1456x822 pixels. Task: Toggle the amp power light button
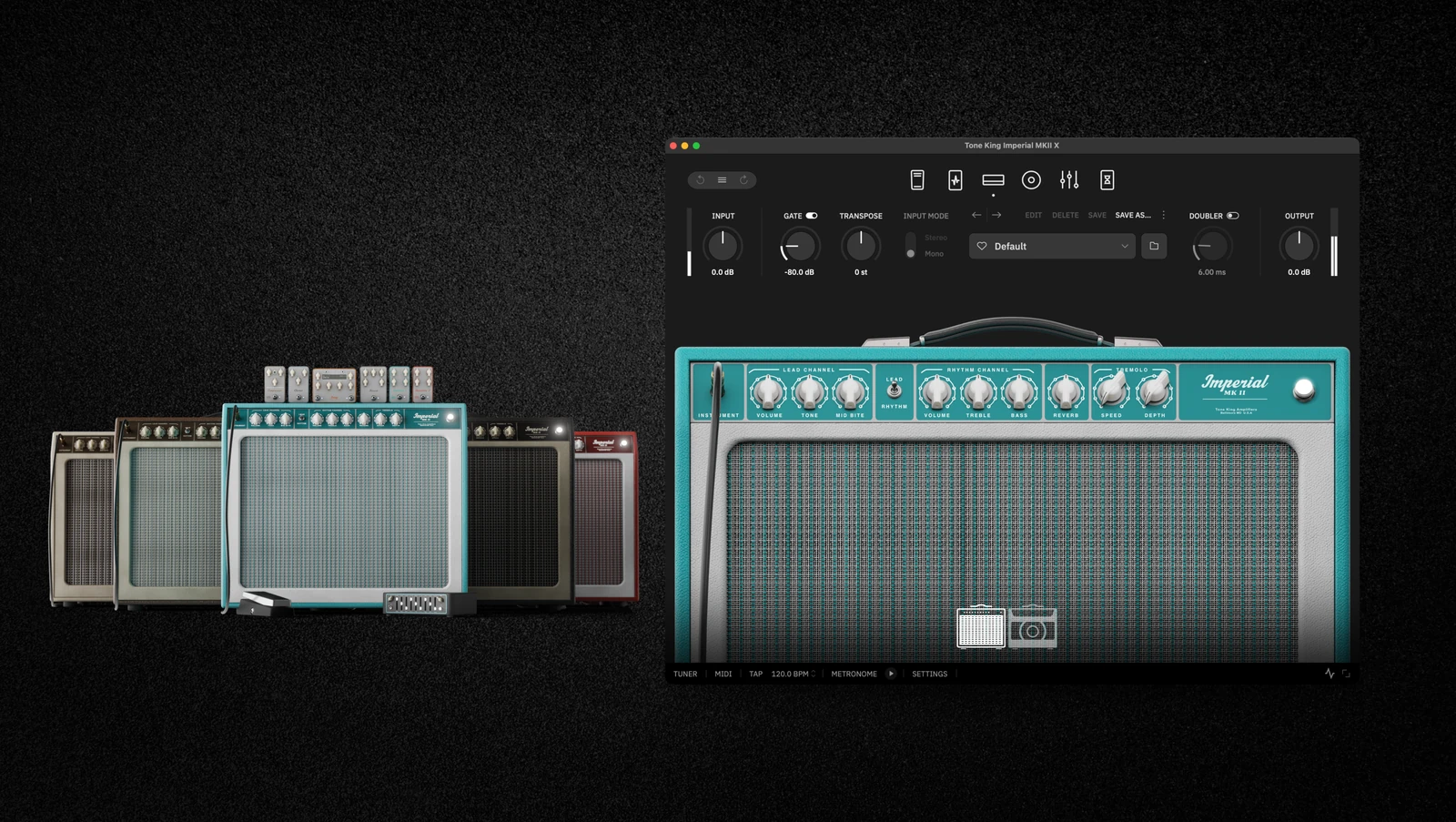click(x=1304, y=390)
